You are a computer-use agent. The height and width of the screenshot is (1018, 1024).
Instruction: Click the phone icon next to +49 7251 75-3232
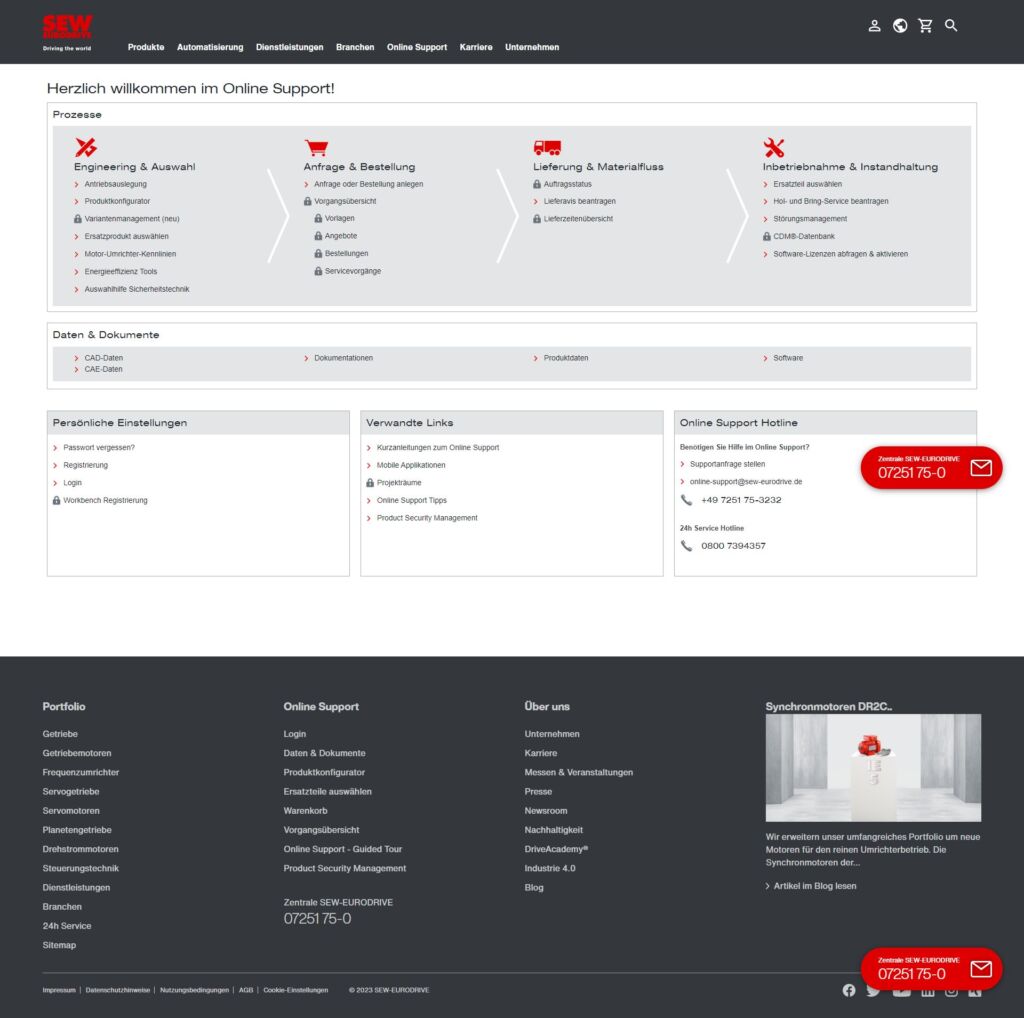[689, 500]
